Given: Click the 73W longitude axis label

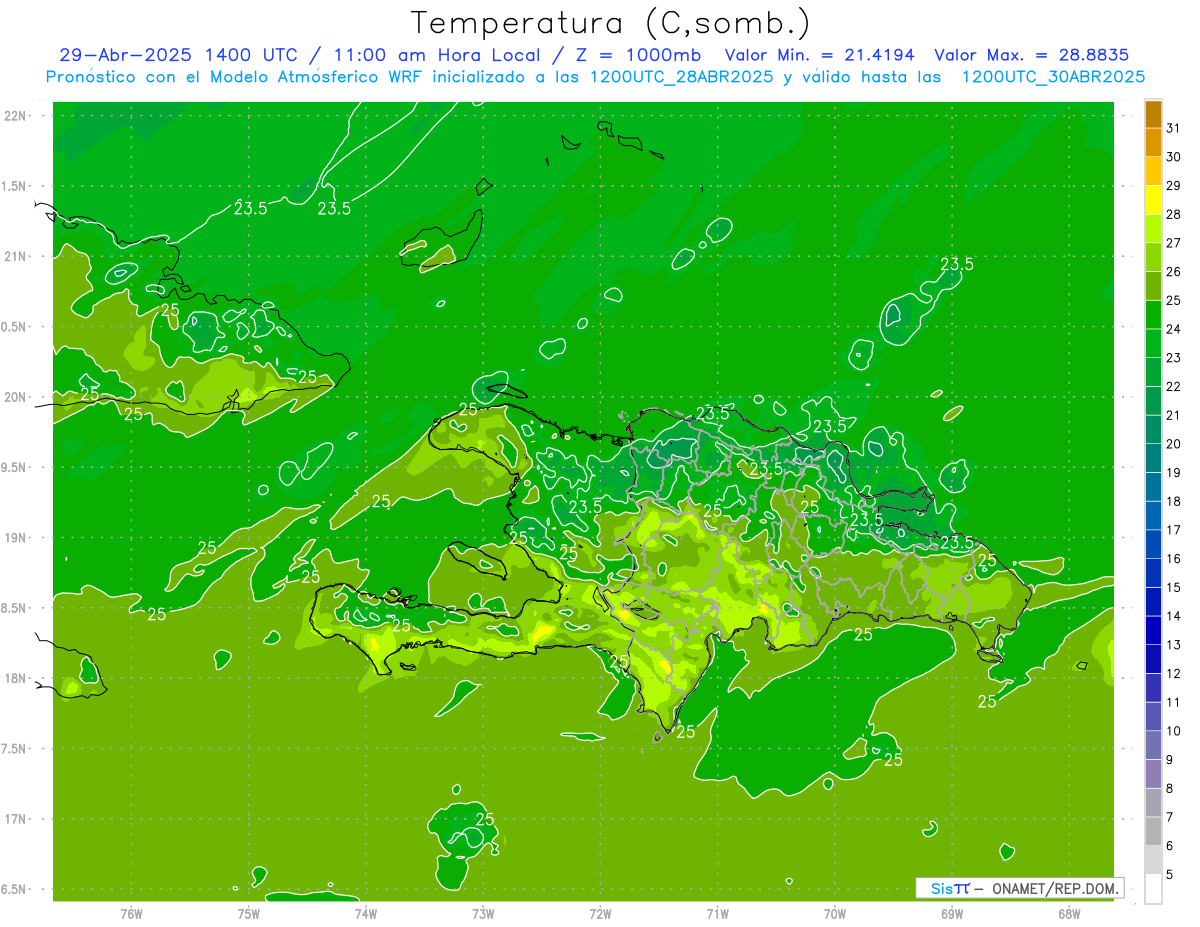Looking at the screenshot, I should [483, 914].
